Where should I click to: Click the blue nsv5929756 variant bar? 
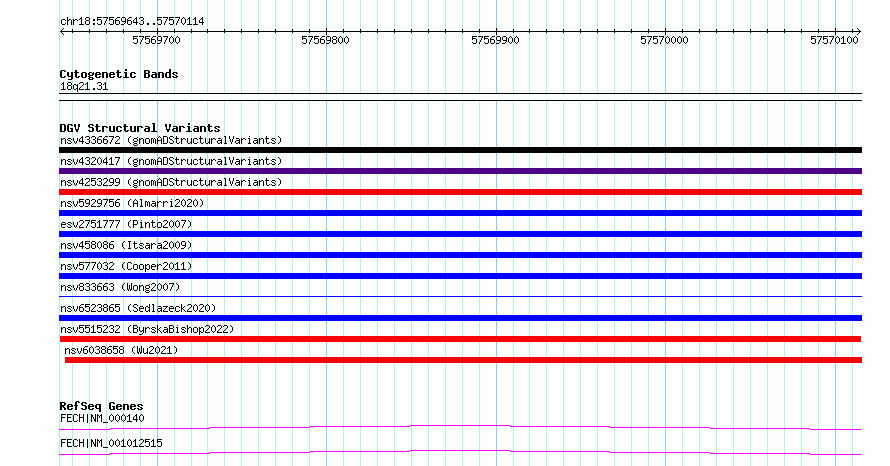pos(460,213)
